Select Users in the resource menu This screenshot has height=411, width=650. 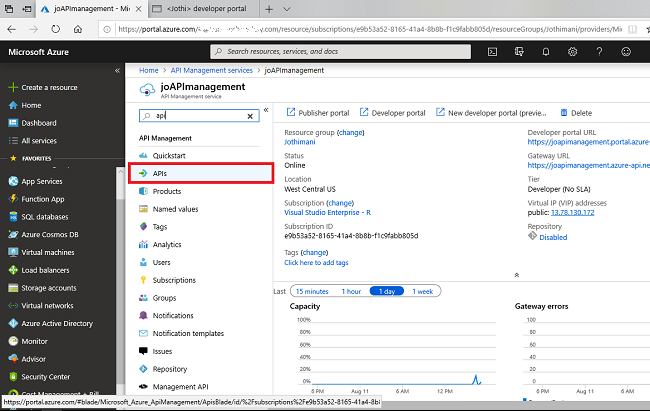tap(155, 263)
